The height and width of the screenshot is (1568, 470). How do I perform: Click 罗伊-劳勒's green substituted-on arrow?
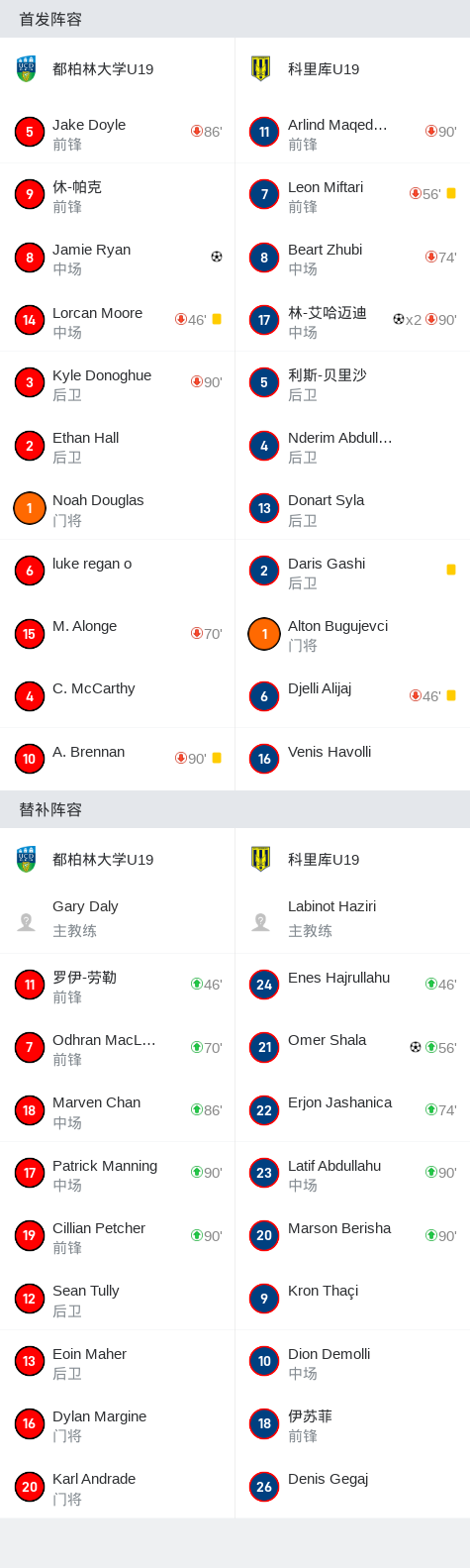pyautogui.click(x=197, y=984)
